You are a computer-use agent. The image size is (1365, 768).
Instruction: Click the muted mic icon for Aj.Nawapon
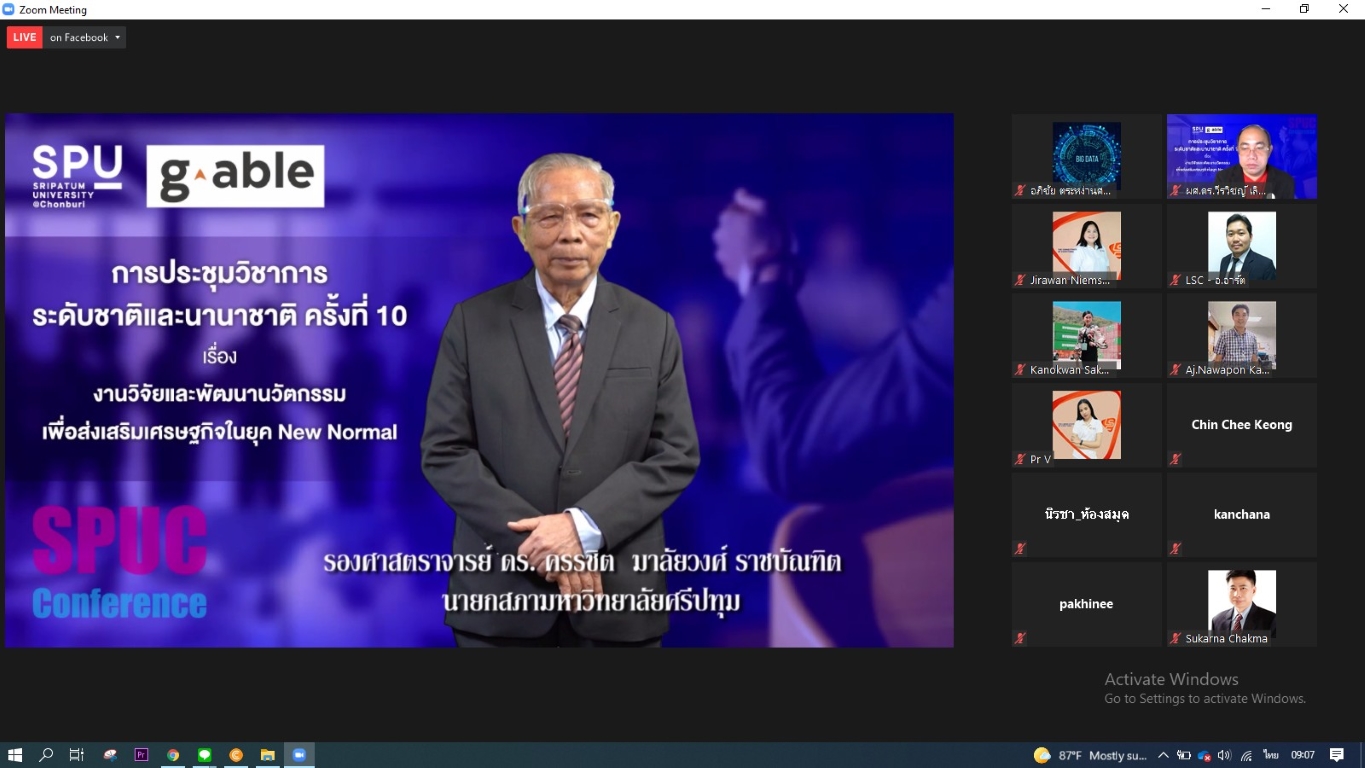coord(1176,369)
